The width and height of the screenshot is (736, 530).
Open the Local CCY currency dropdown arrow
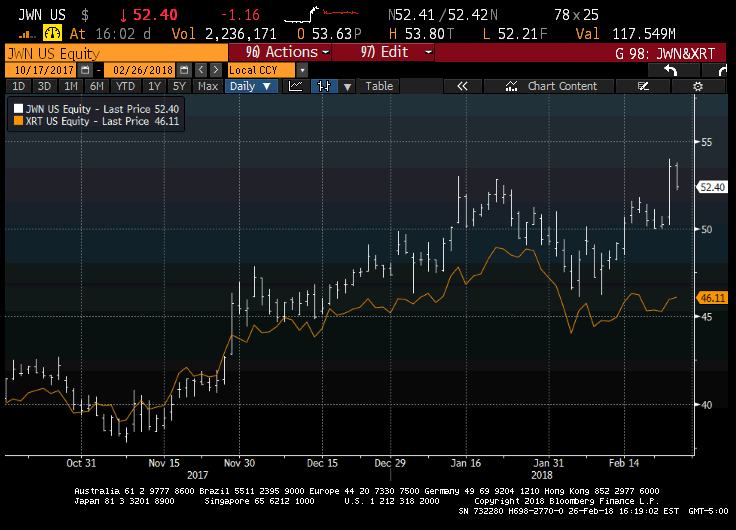[302, 70]
